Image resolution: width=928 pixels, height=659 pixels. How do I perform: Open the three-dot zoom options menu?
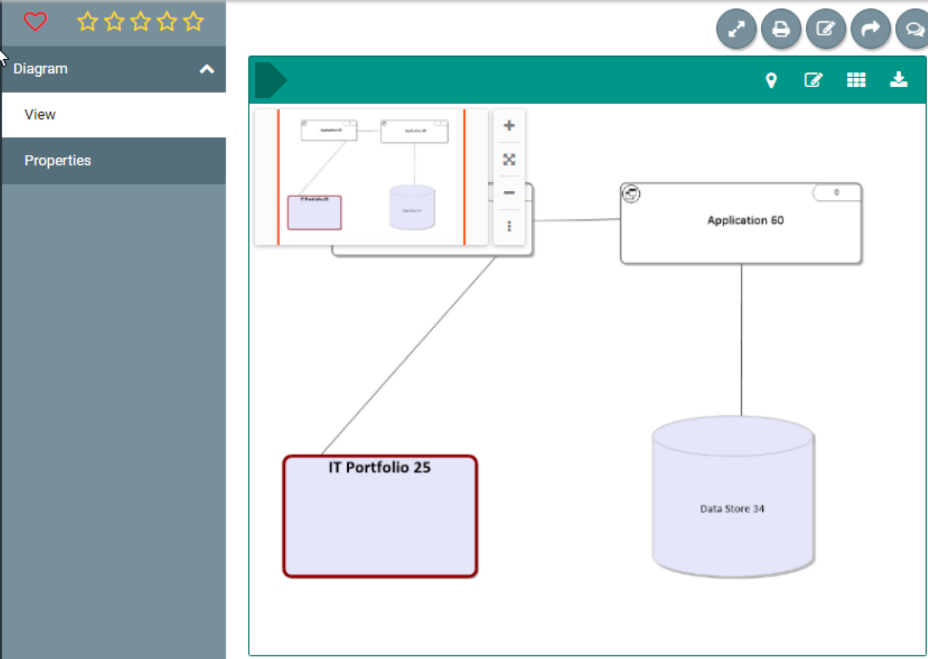tap(509, 226)
